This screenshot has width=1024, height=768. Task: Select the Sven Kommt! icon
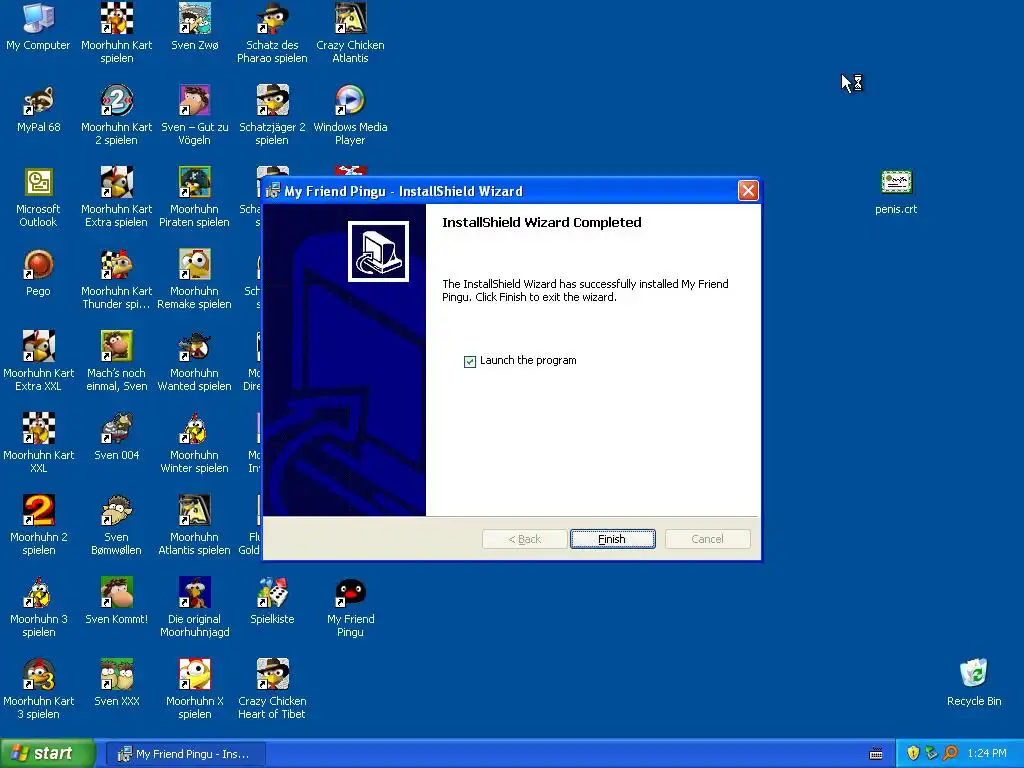pos(116,600)
